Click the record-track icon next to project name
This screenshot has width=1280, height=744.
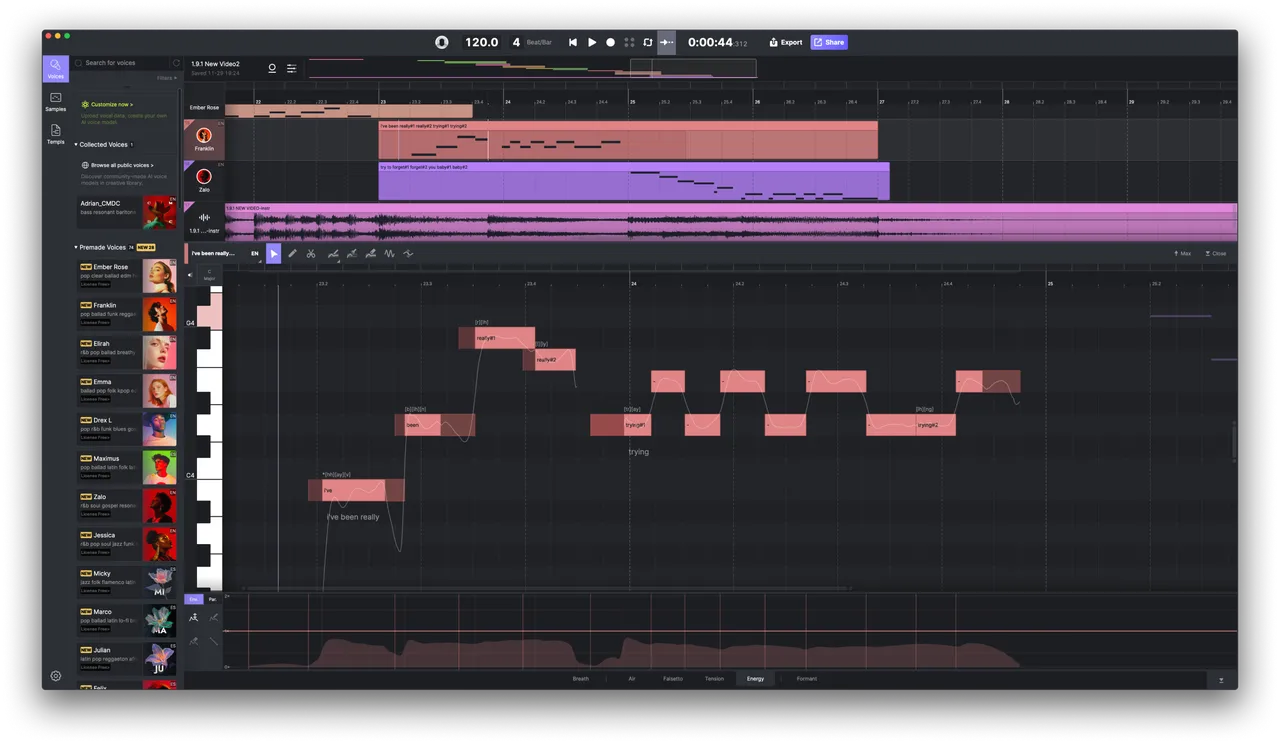pos(272,68)
